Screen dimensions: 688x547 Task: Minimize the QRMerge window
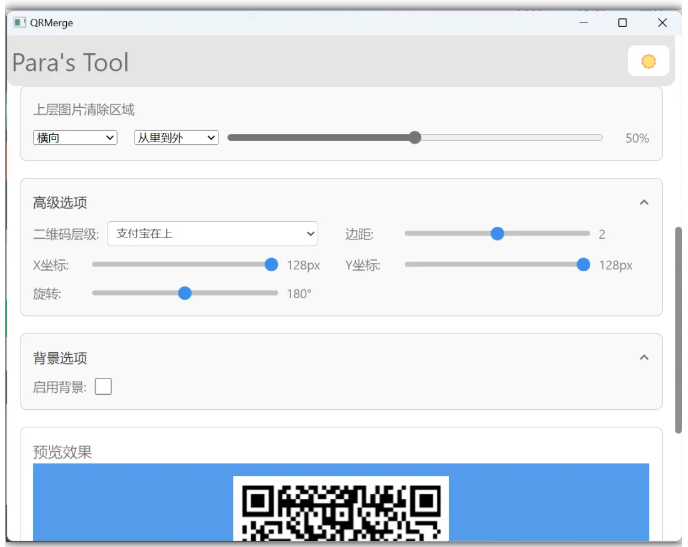(584, 22)
